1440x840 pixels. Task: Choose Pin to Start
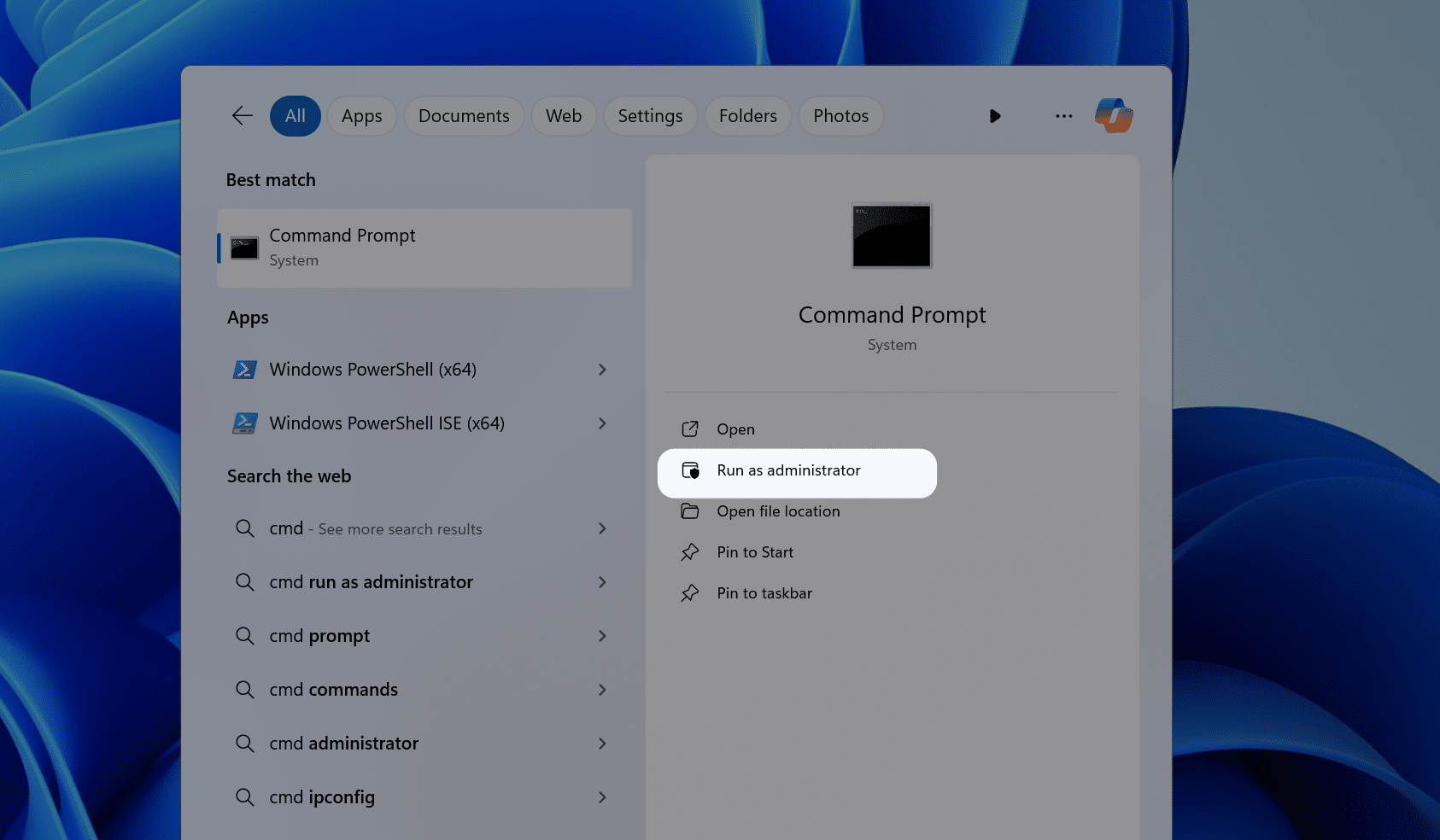click(x=755, y=552)
